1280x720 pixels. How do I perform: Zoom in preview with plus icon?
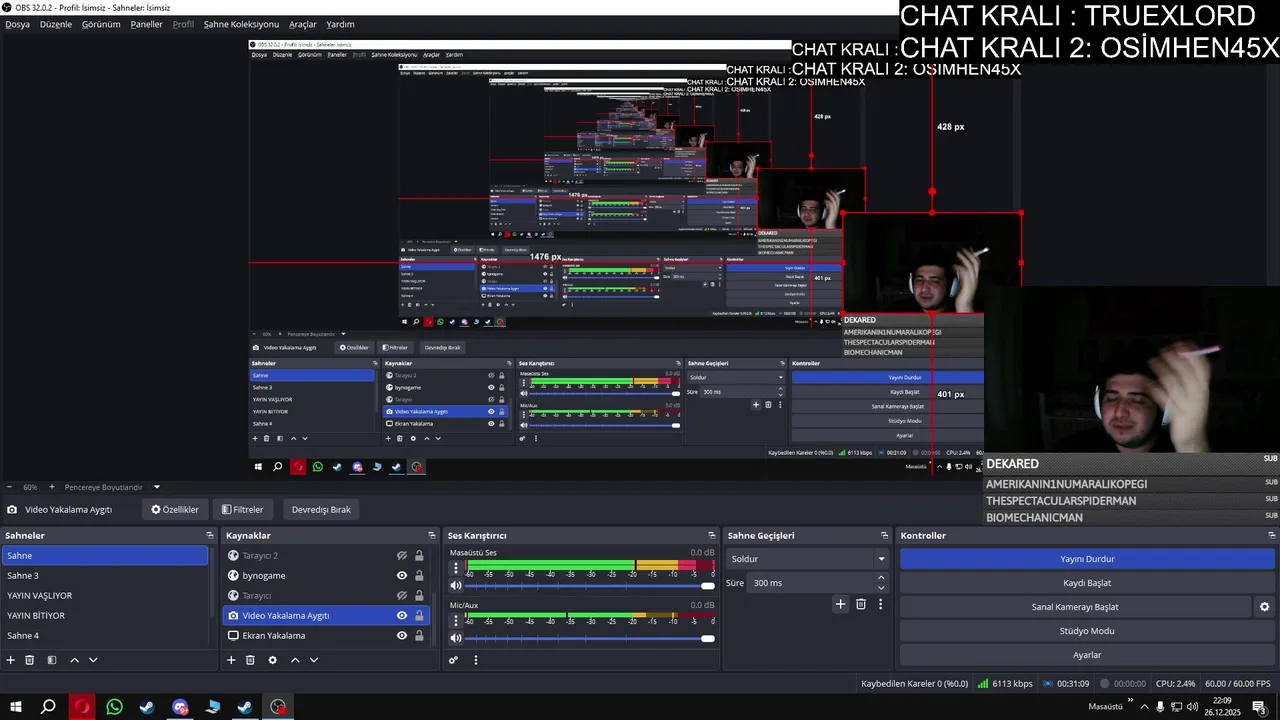[x=52, y=487]
